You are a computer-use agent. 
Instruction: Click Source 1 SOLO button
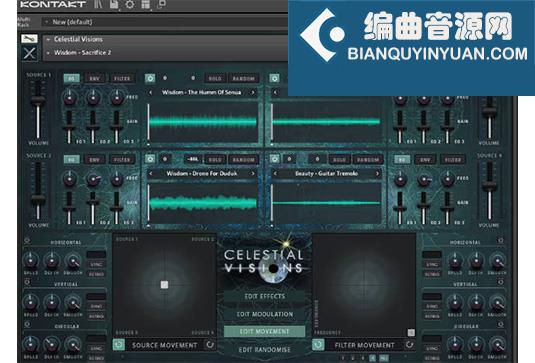[215, 79]
